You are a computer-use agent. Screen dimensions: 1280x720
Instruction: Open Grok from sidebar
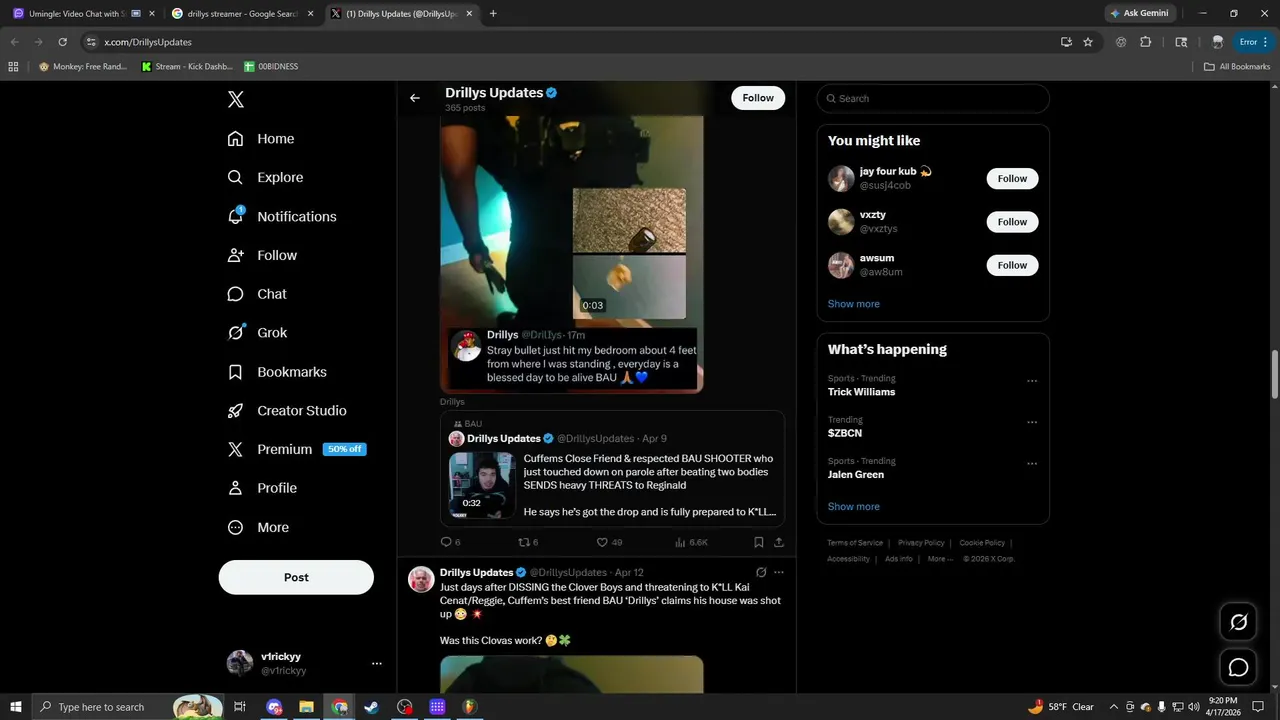pyautogui.click(x=257, y=333)
